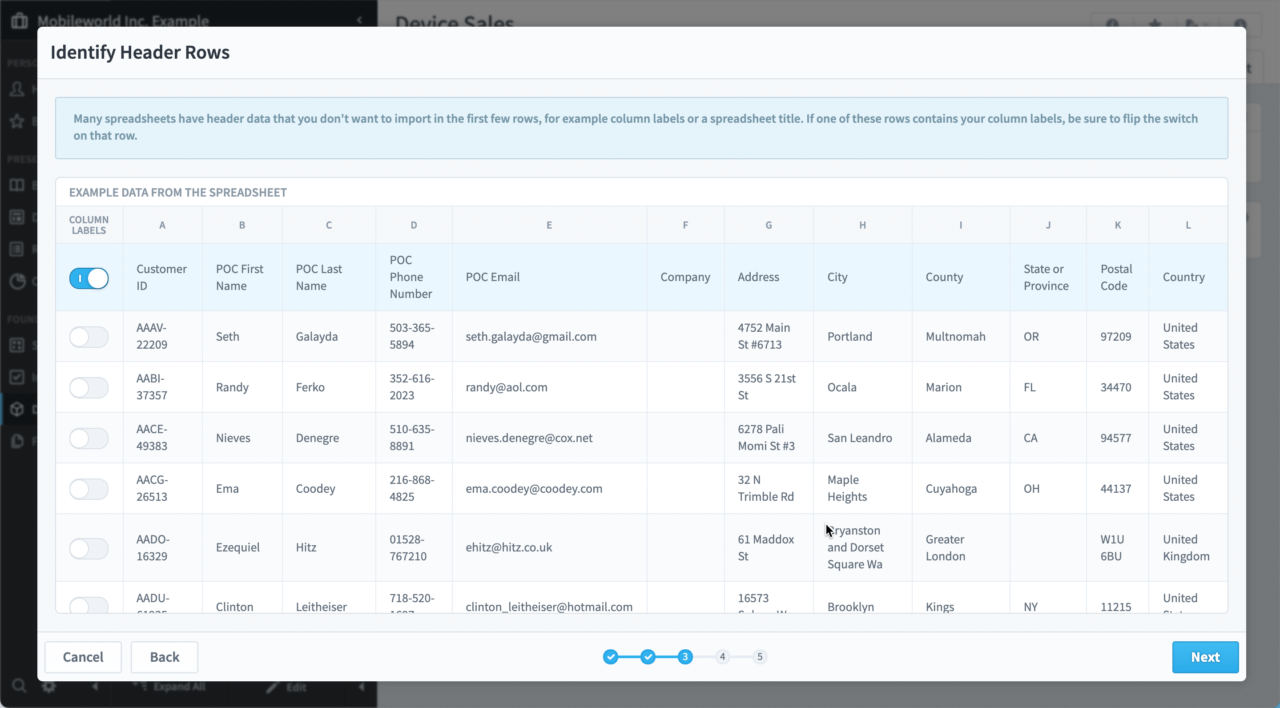The height and width of the screenshot is (708, 1280).
Task: Disable column labels toggle on Customer ID row
Action: click(89, 278)
